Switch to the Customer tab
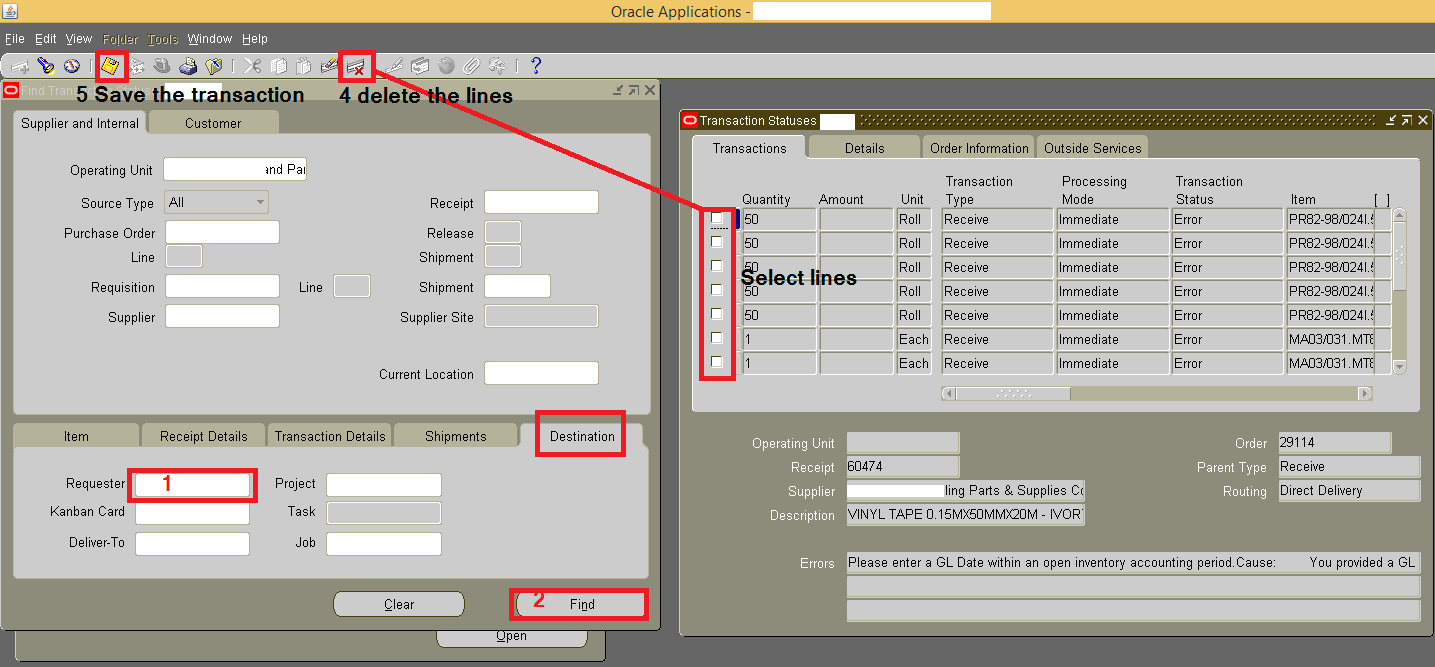This screenshot has width=1435, height=667. 213,123
